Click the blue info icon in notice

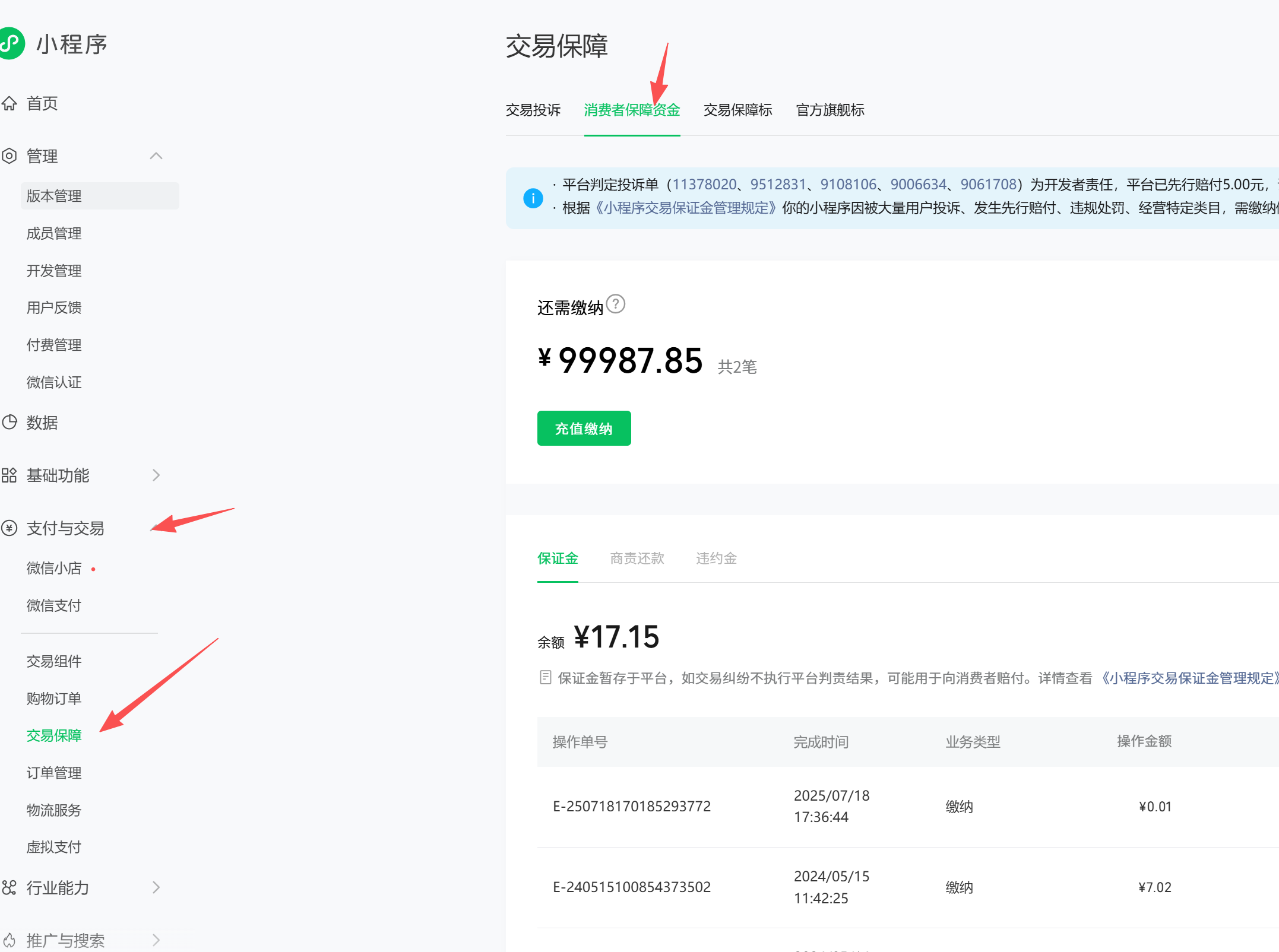click(x=533, y=198)
